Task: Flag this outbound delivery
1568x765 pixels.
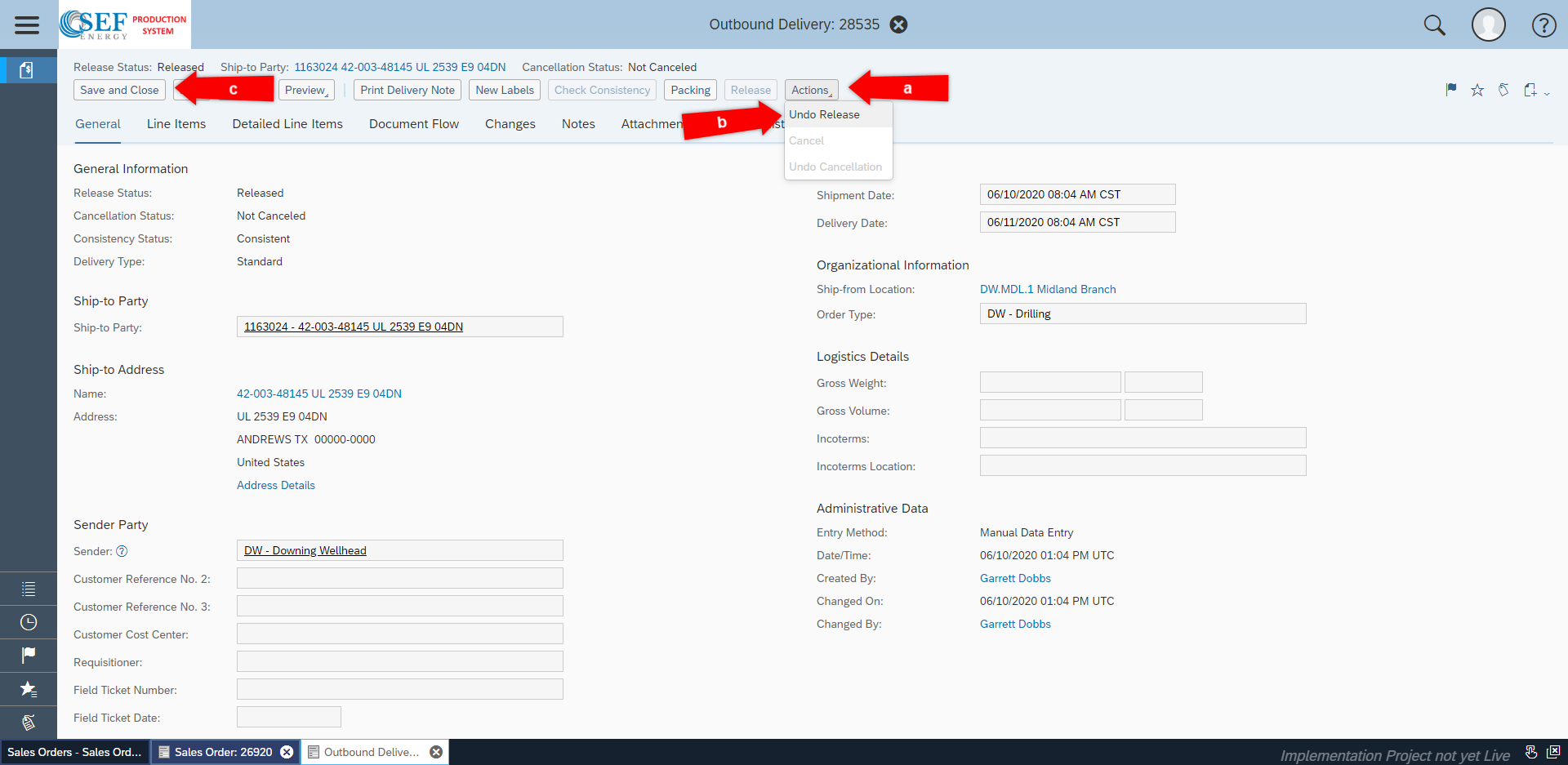Action: pyautogui.click(x=1451, y=90)
